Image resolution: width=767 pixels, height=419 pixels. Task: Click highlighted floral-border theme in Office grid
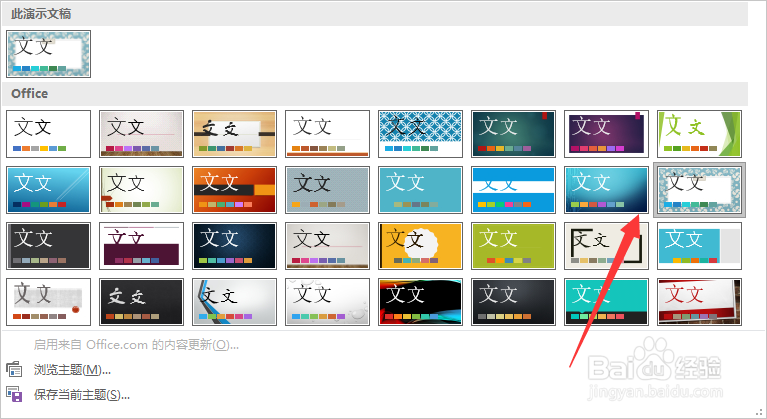[x=699, y=190]
